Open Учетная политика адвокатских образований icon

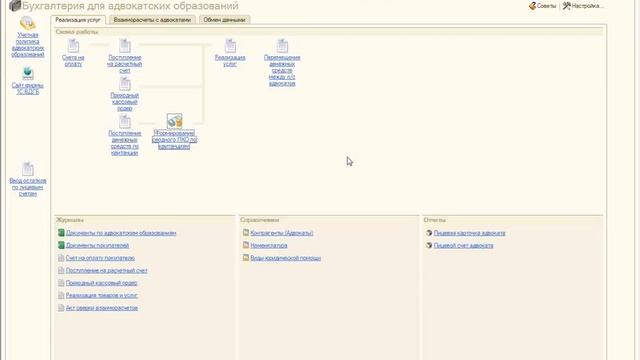tap(27, 23)
